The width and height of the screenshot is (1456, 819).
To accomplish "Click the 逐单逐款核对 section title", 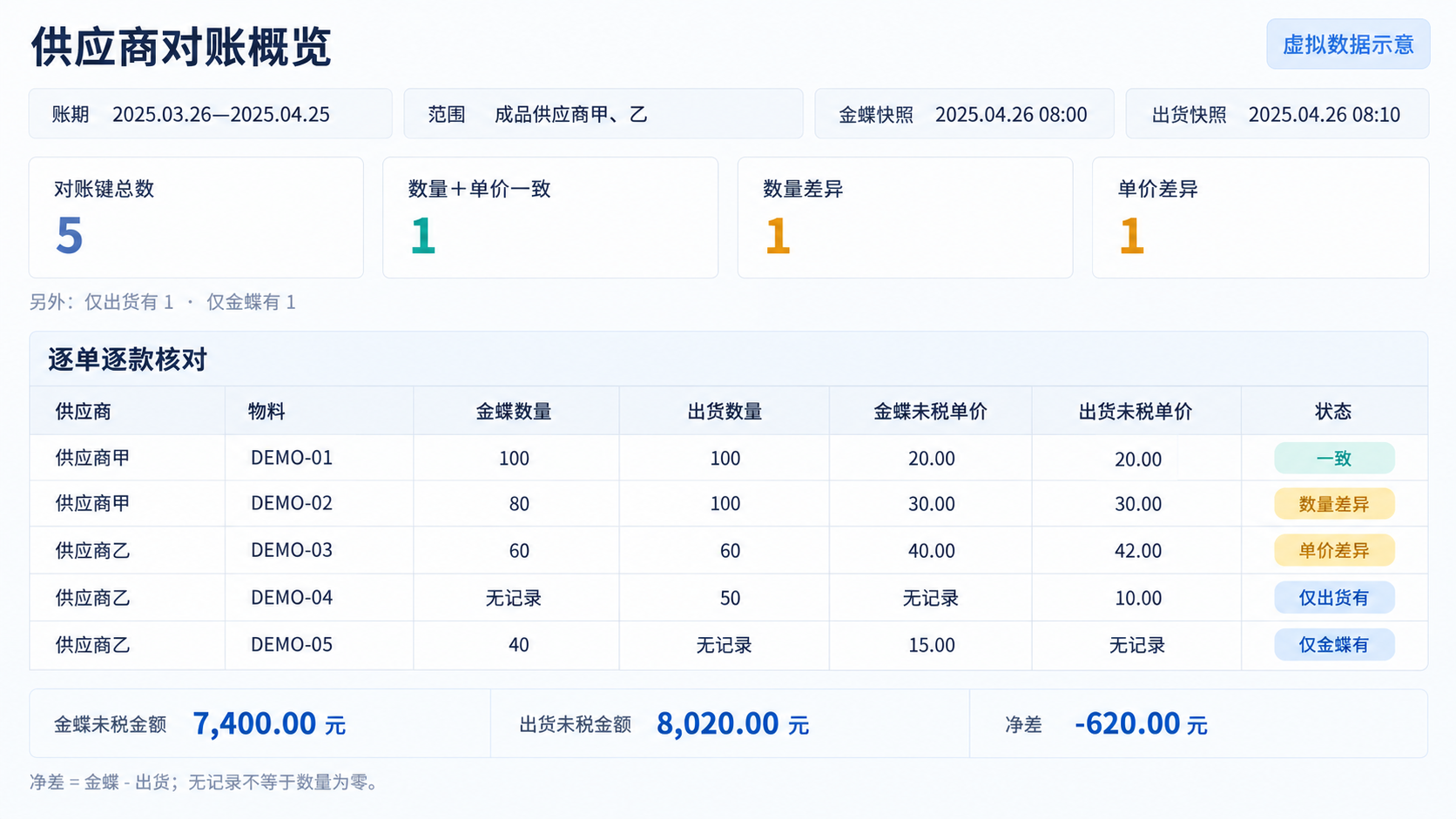I will pyautogui.click(x=127, y=359).
